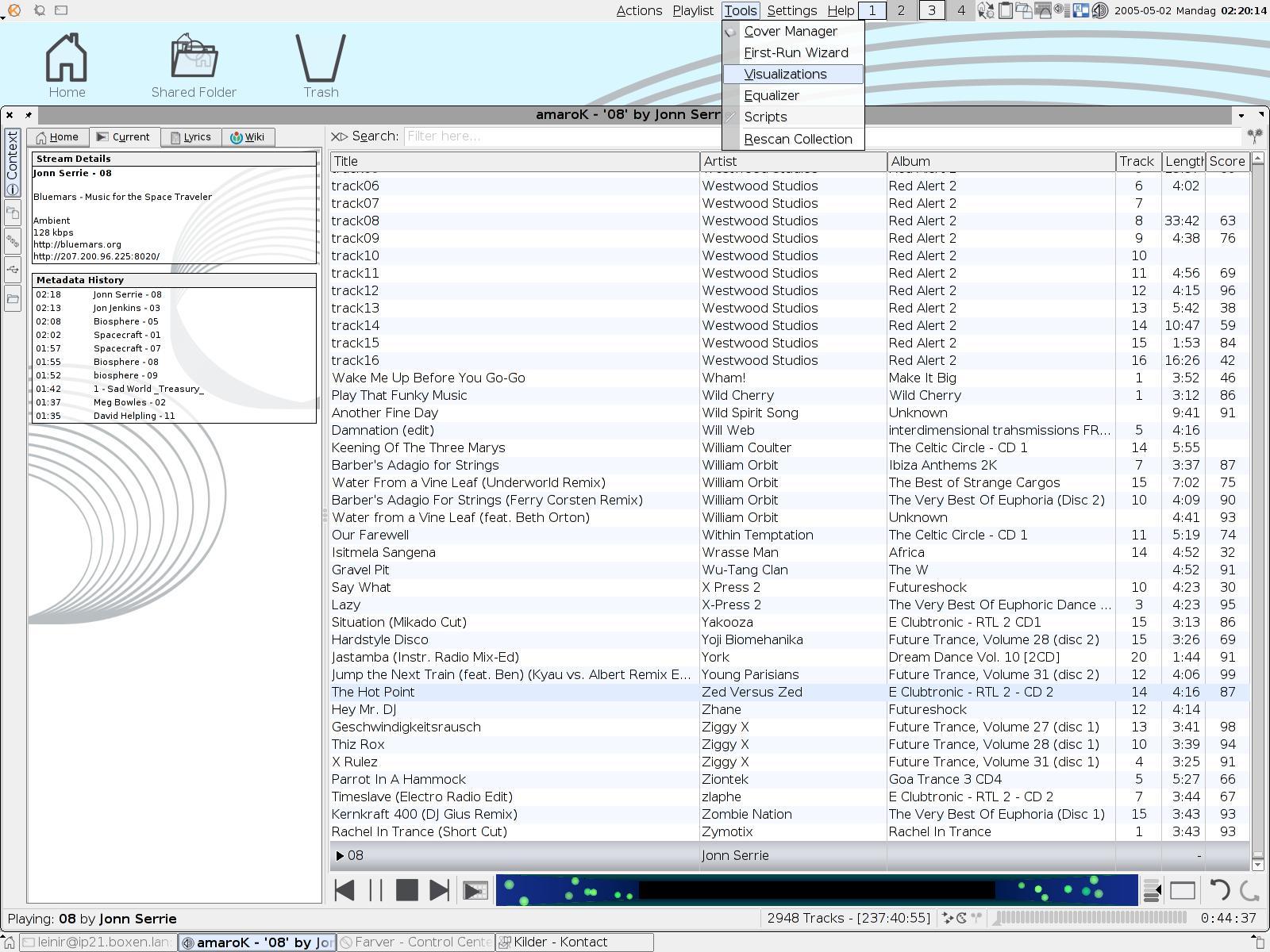Image resolution: width=1270 pixels, height=952 pixels.
Task: Toggle repeat playlist in status bar
Action: pos(962,918)
